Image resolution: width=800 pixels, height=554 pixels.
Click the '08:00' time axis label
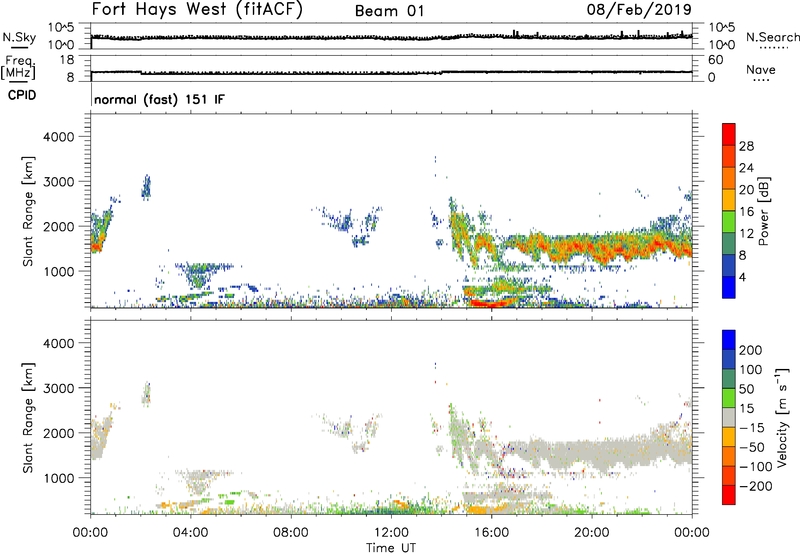coord(291,532)
